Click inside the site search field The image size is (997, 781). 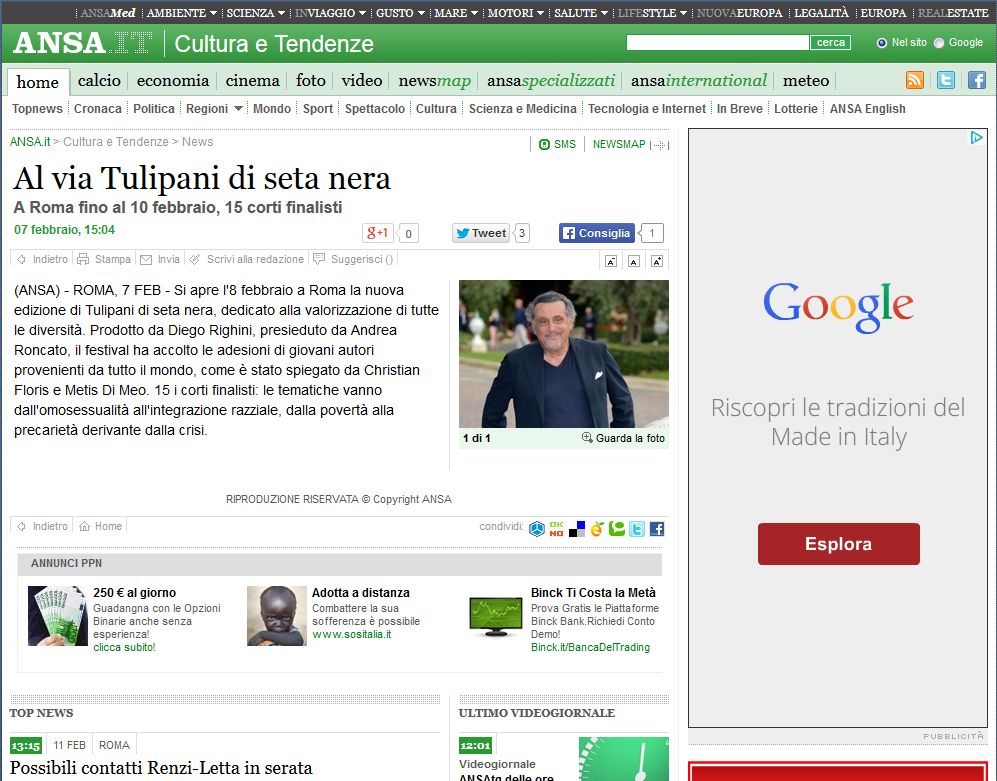[718, 43]
